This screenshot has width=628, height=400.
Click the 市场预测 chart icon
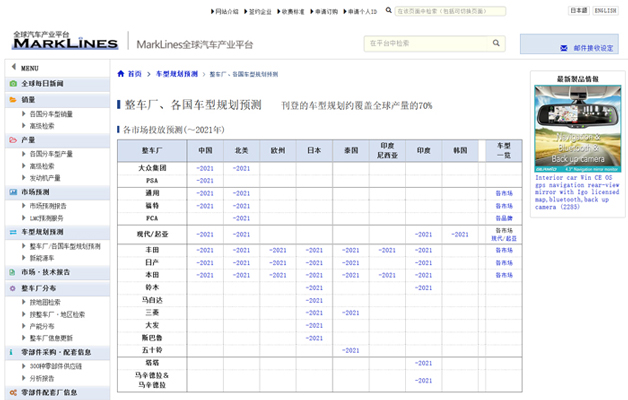pyautogui.click(x=13, y=192)
